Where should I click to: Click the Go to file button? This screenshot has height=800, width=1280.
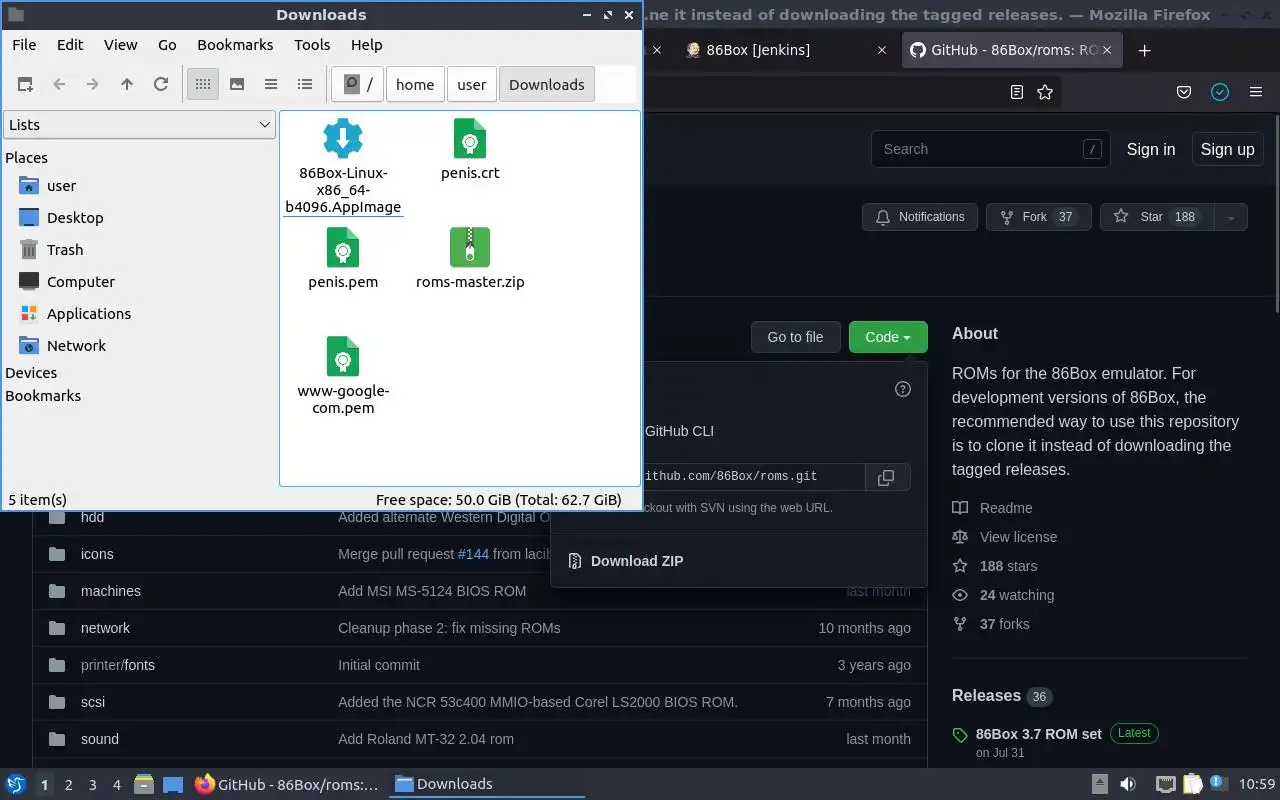coord(795,337)
